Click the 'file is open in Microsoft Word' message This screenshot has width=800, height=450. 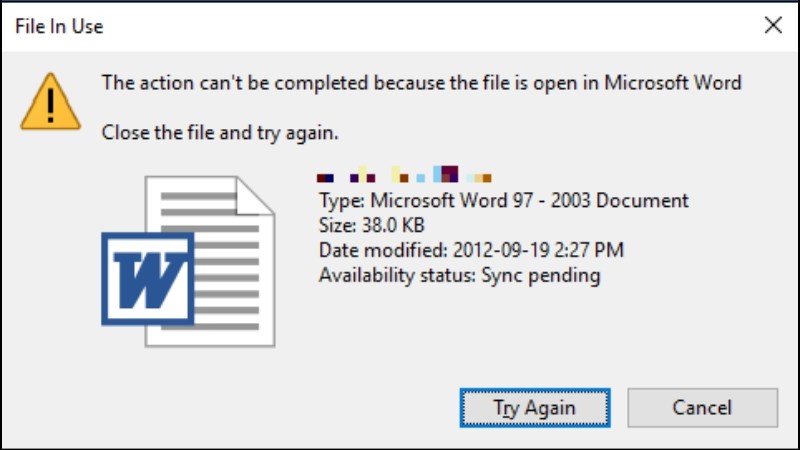pos(421,83)
